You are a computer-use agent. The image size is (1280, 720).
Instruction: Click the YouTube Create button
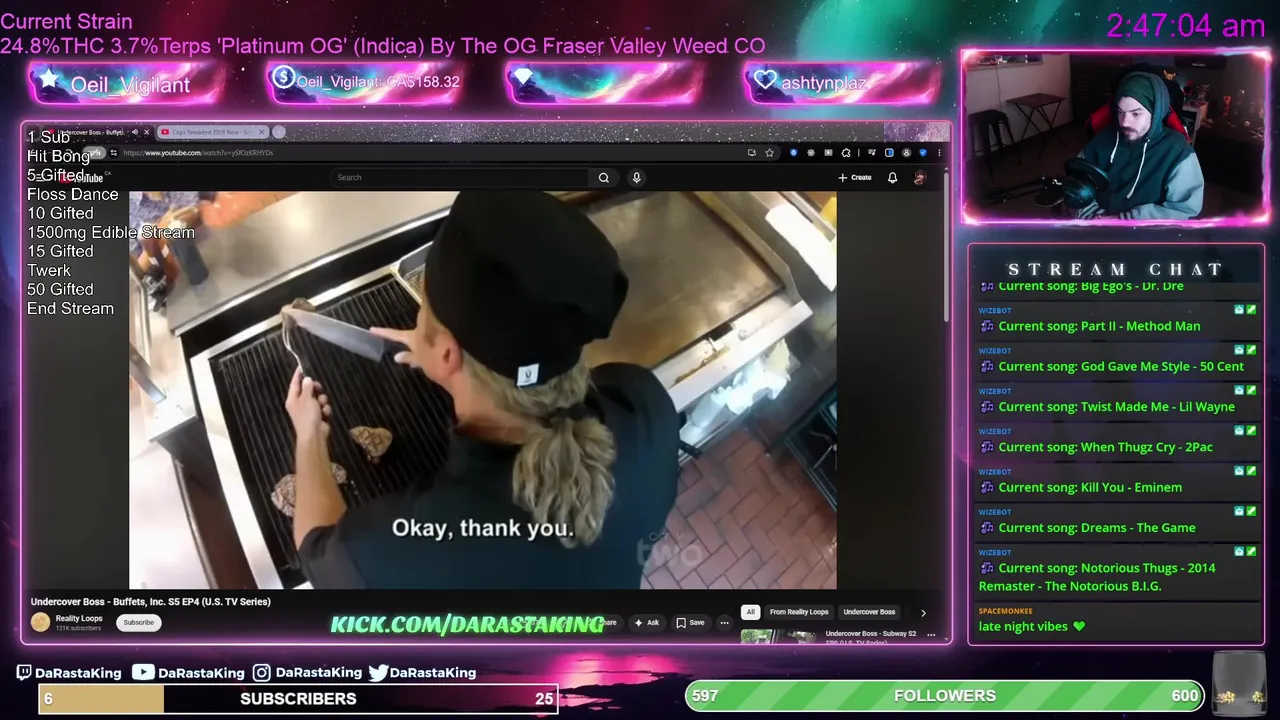[x=855, y=177]
